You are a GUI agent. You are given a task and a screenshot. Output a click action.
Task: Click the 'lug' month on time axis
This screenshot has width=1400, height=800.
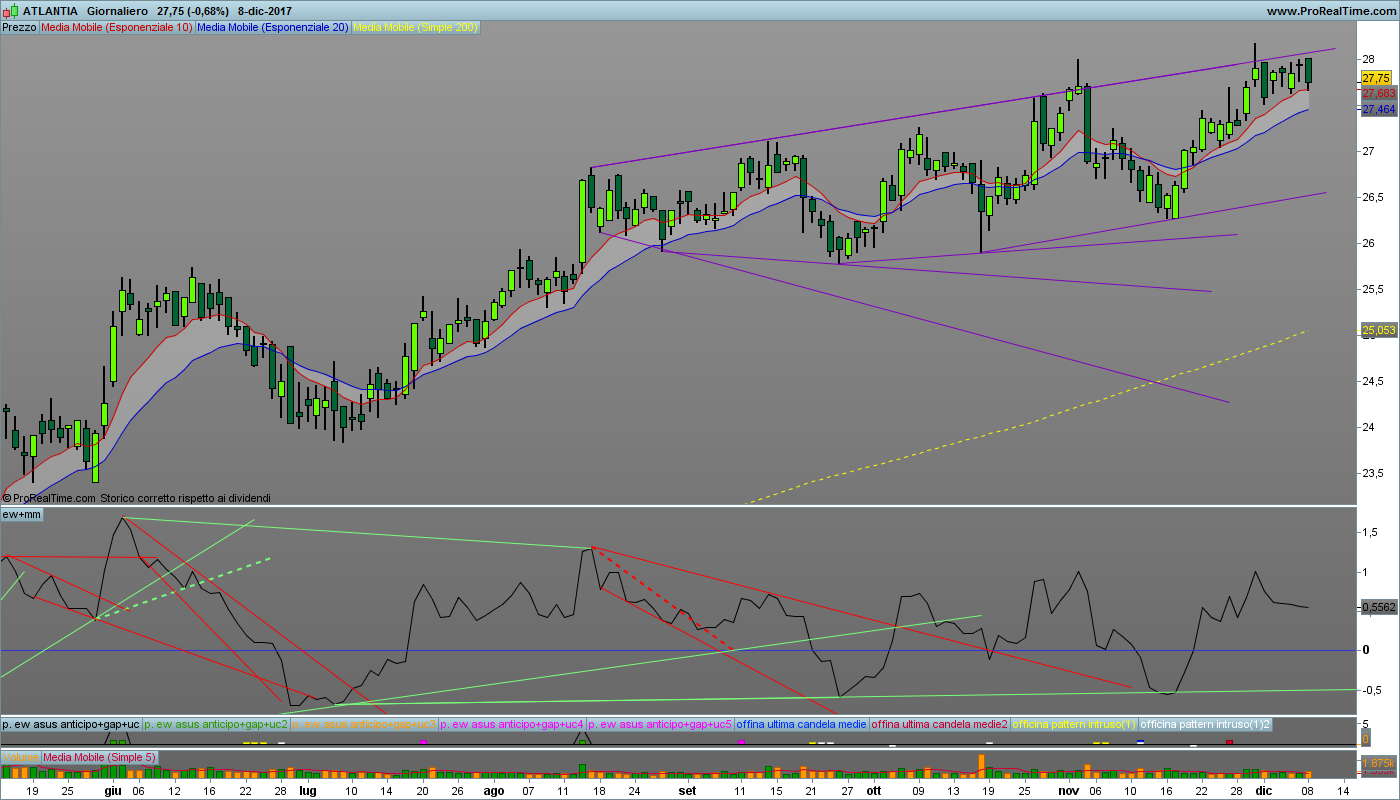tap(307, 790)
